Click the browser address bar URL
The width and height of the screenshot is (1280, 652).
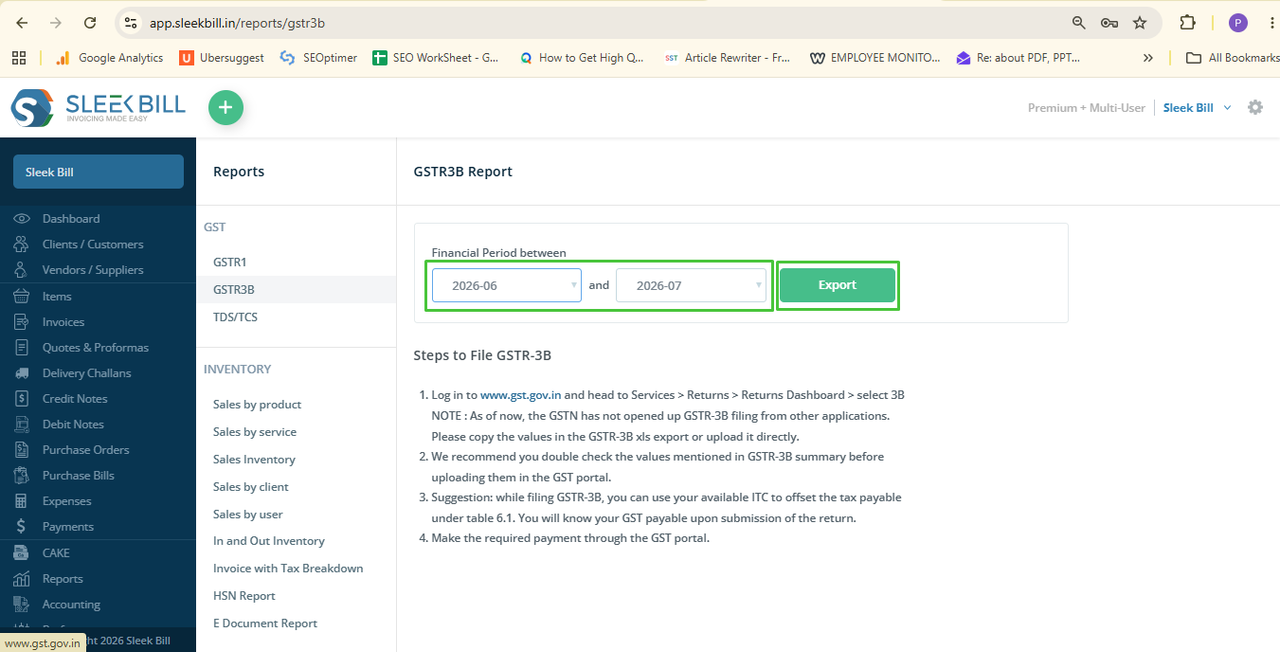pyautogui.click(x=237, y=22)
